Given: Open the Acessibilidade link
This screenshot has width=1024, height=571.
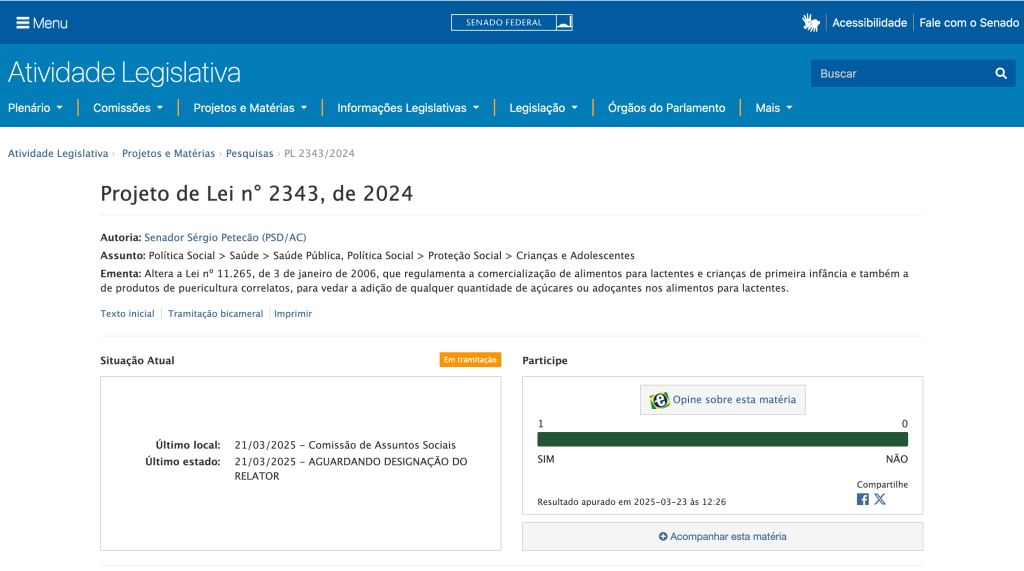Looking at the screenshot, I should 869,22.
